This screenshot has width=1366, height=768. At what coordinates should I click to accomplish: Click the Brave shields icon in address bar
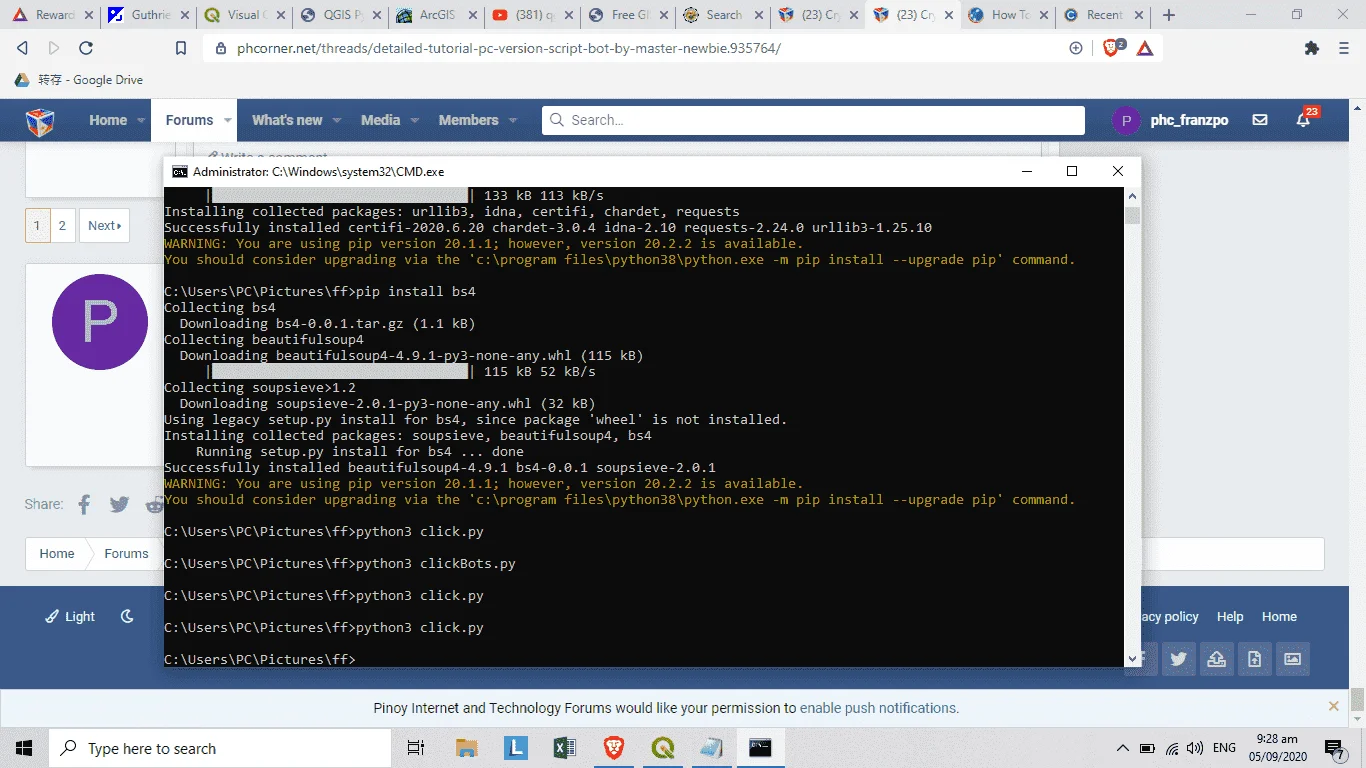[x=1113, y=48]
